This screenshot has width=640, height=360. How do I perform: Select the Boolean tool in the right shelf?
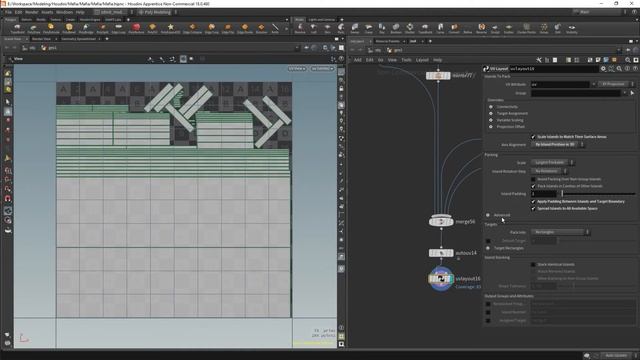[396, 29]
